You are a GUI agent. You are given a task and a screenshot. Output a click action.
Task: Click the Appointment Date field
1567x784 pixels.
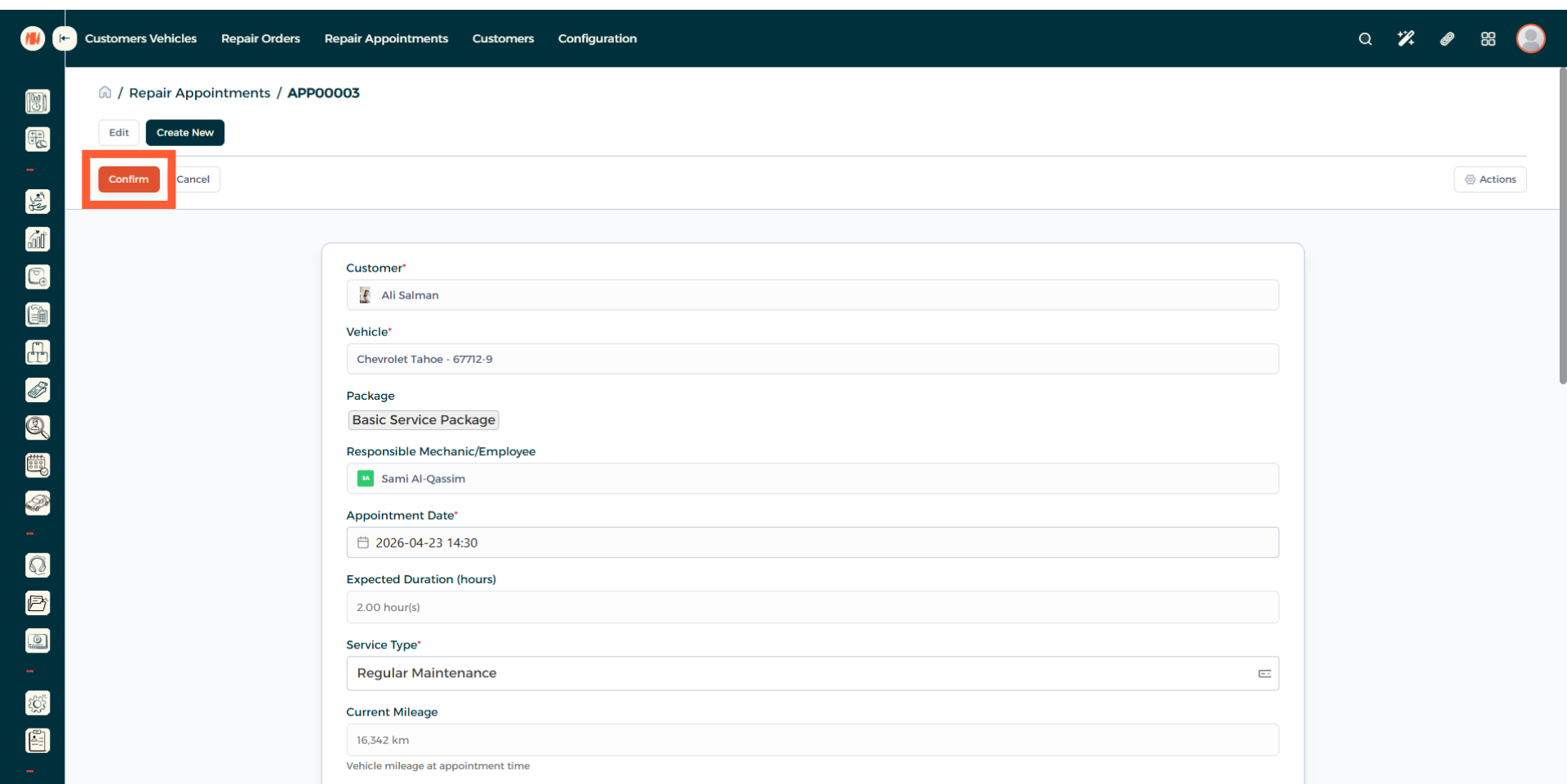[x=811, y=543]
